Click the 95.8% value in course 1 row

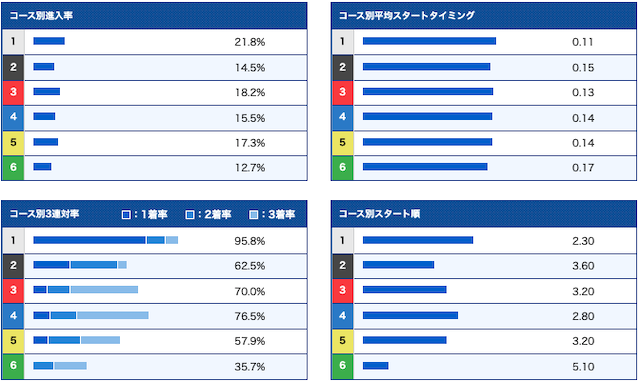pyautogui.click(x=250, y=241)
